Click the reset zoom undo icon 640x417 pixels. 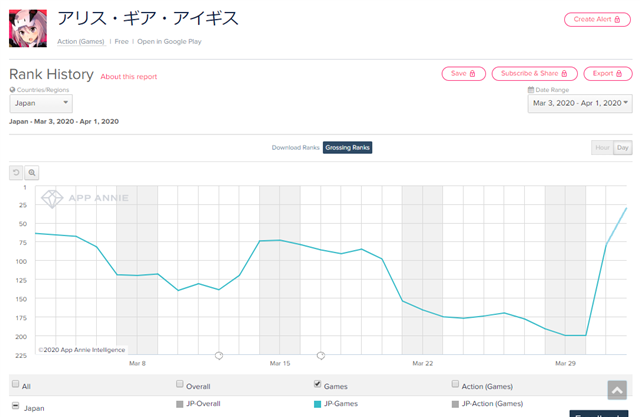click(x=16, y=173)
